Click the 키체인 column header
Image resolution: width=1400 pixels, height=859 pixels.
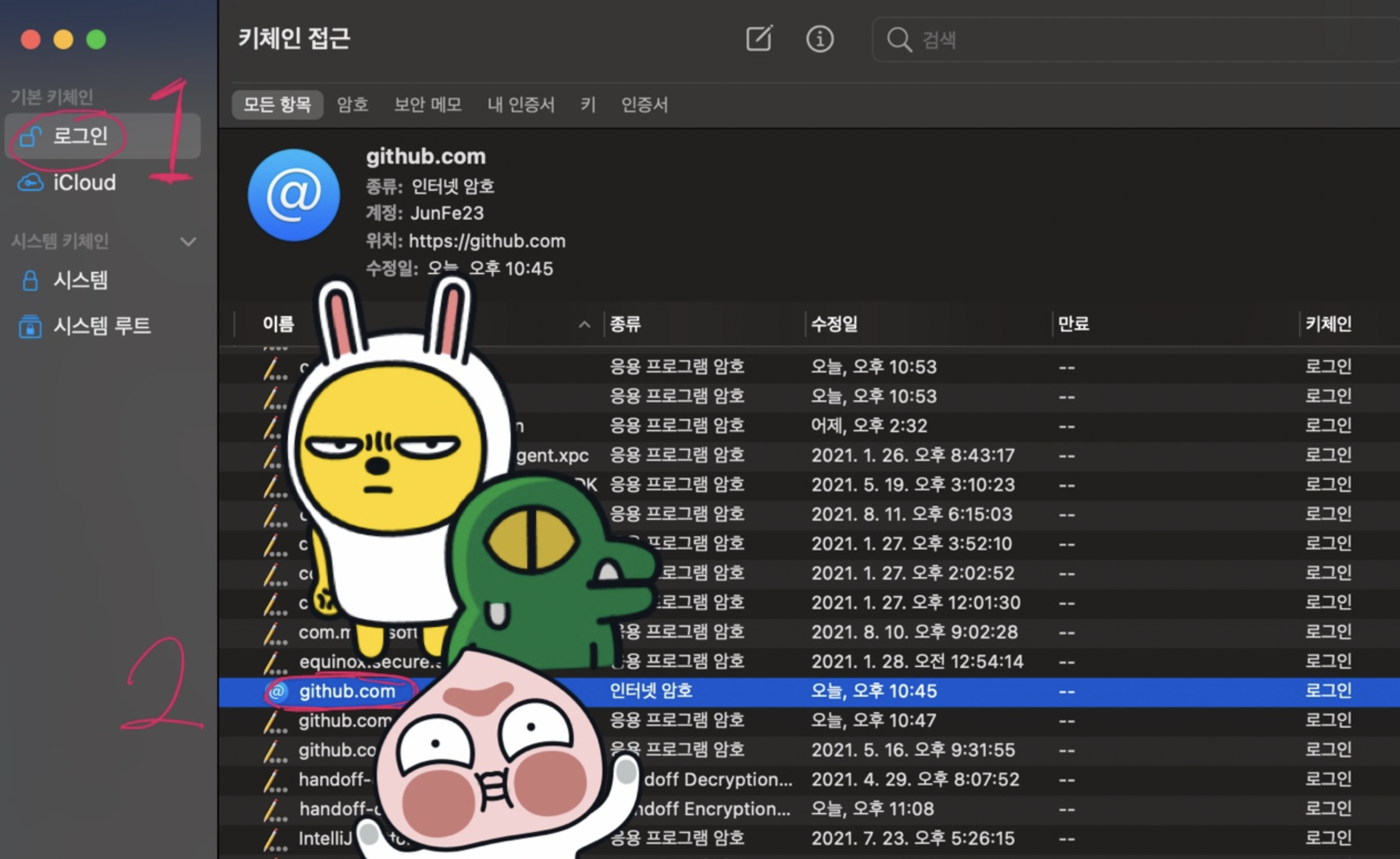(x=1328, y=324)
